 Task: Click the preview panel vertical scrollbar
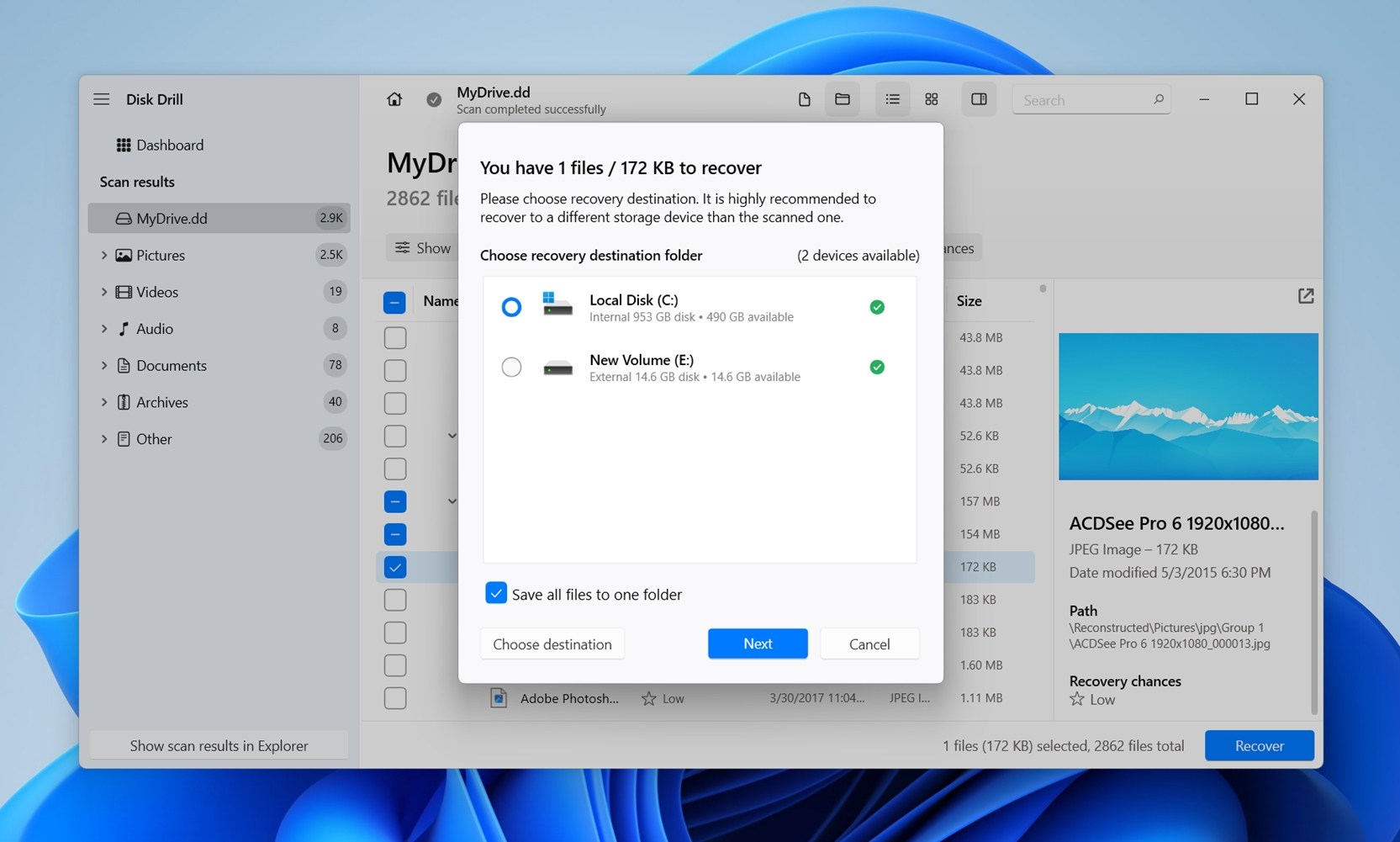[x=1313, y=610]
